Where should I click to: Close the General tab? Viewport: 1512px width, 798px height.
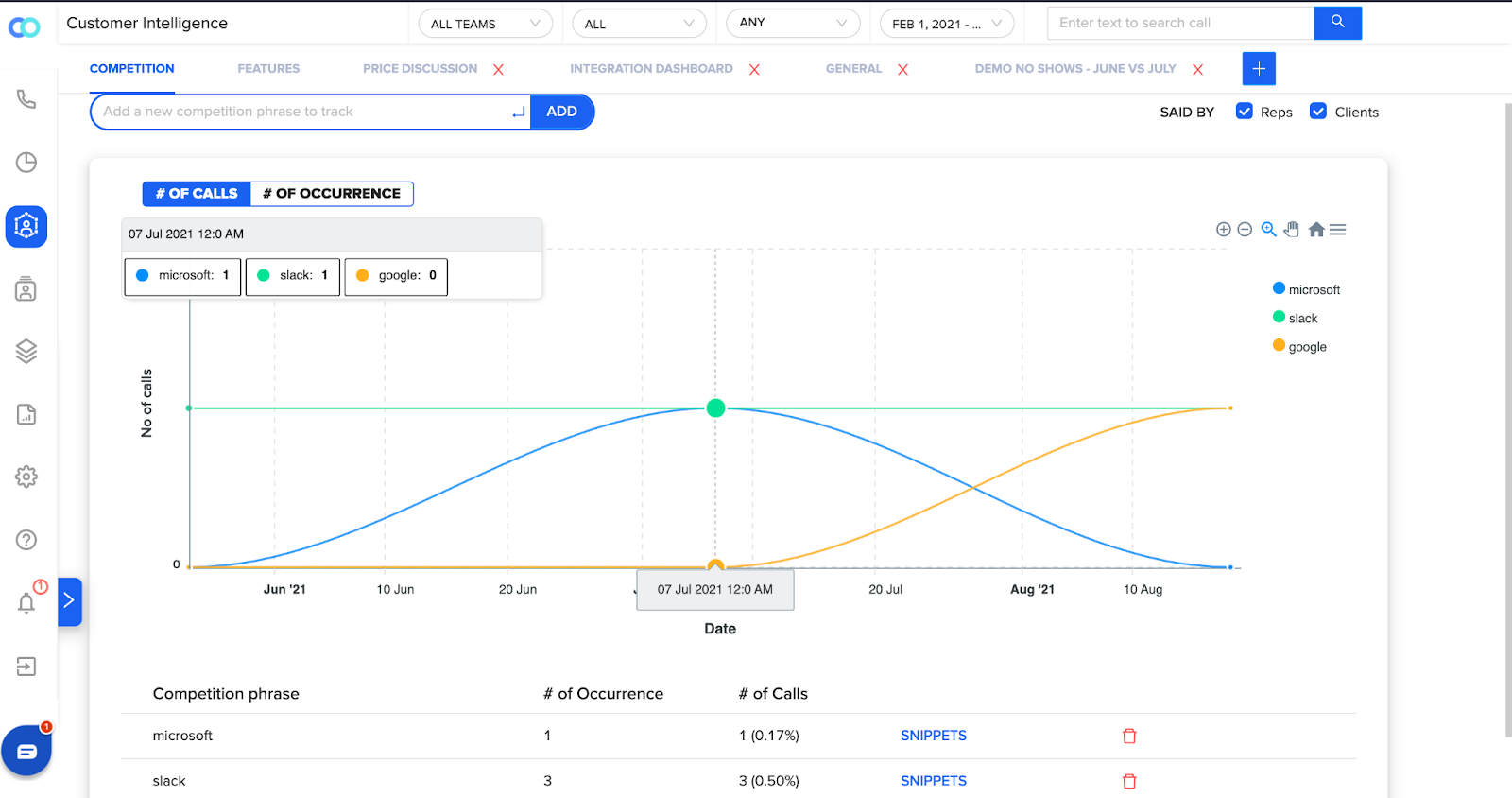tap(902, 70)
